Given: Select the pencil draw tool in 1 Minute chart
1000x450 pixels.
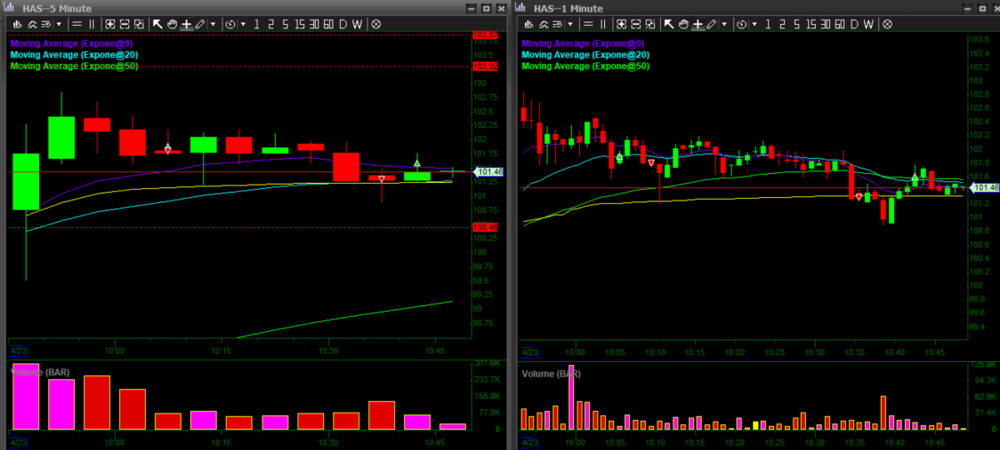Looking at the screenshot, I should (711, 23).
